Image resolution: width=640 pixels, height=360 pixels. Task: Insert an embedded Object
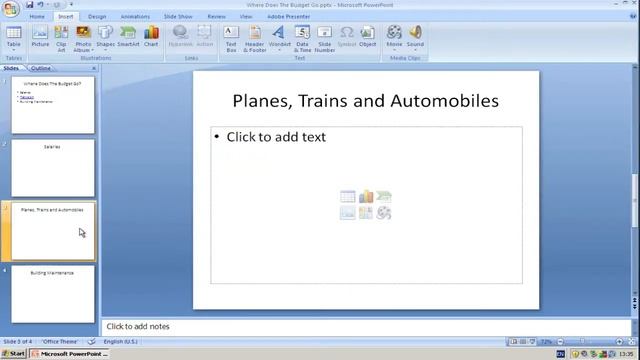(x=367, y=37)
